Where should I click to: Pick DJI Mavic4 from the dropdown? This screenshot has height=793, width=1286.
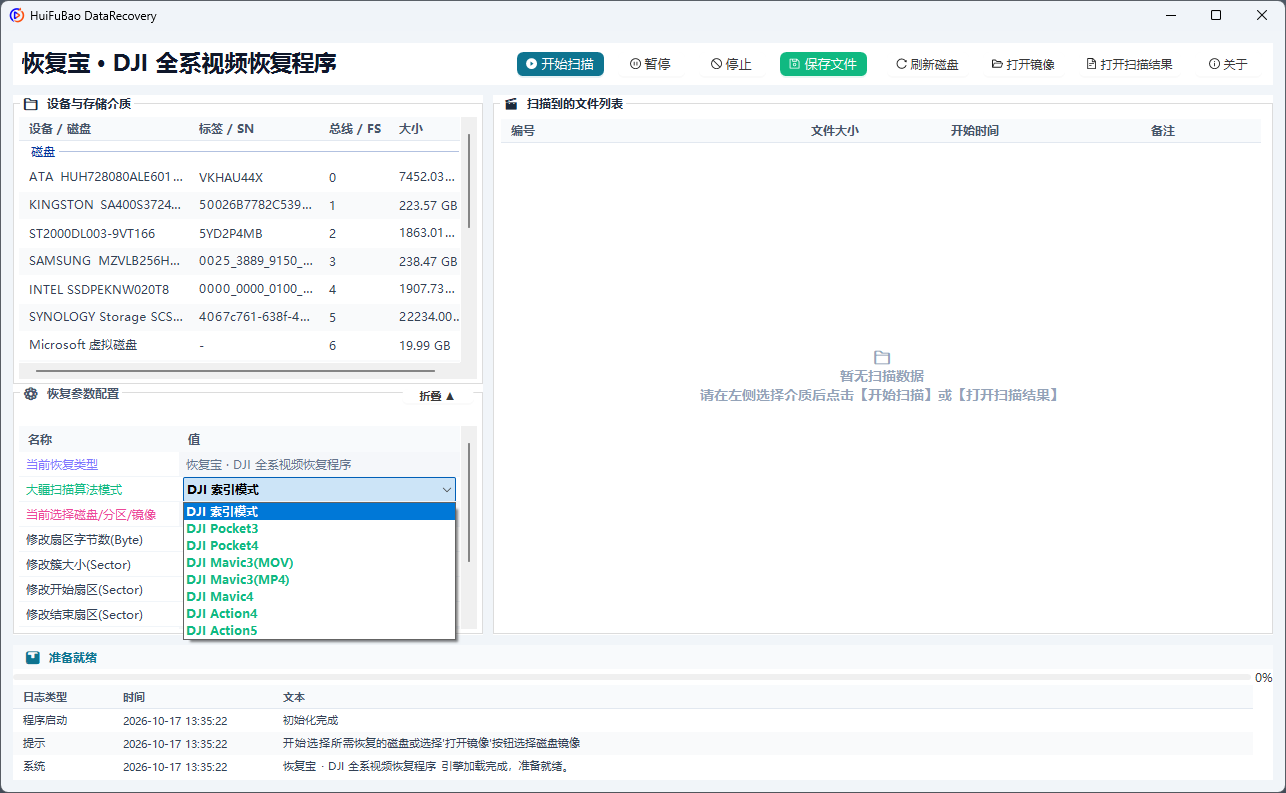pyautogui.click(x=320, y=597)
